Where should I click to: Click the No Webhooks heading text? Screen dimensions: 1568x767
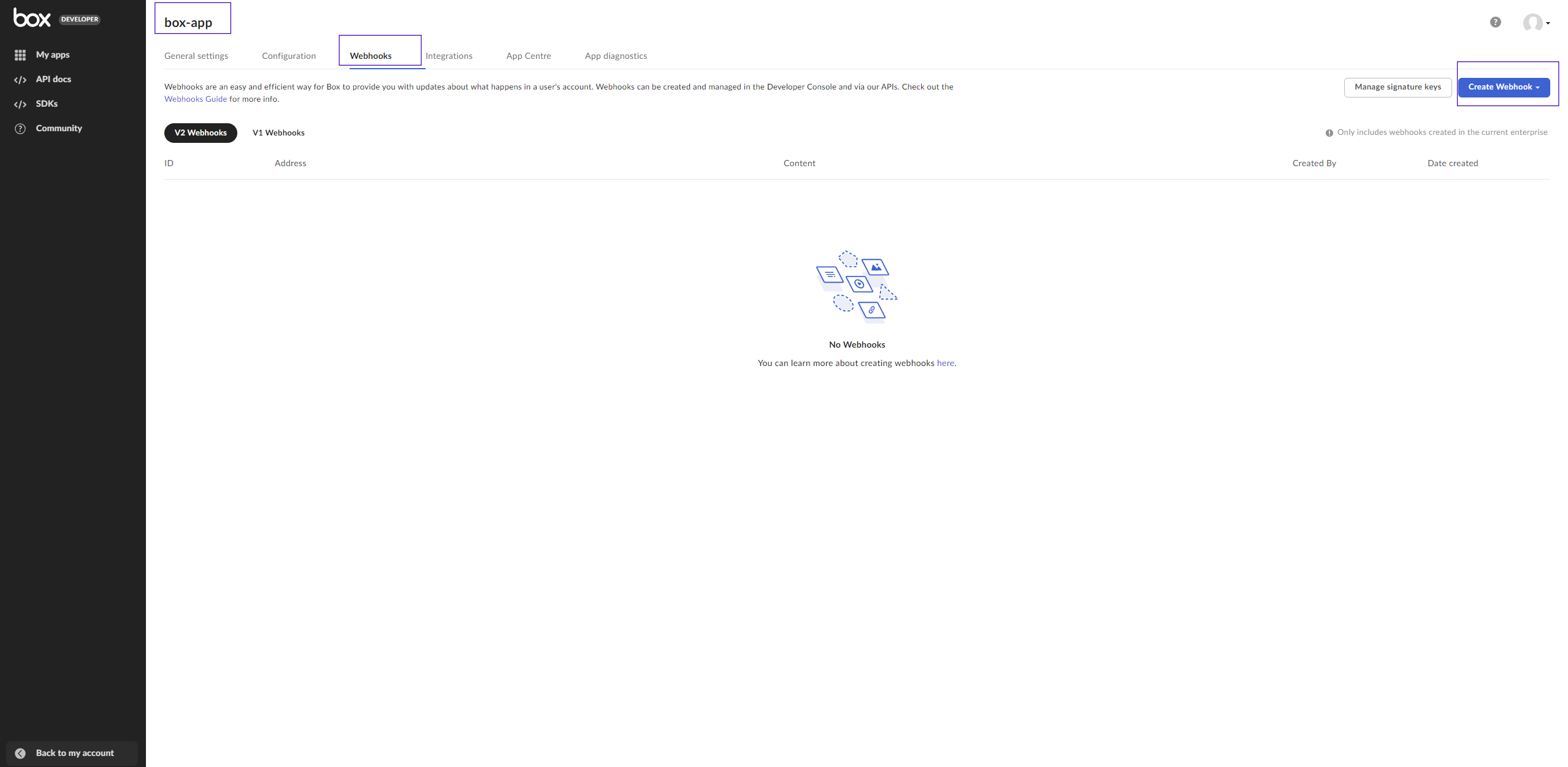click(857, 345)
